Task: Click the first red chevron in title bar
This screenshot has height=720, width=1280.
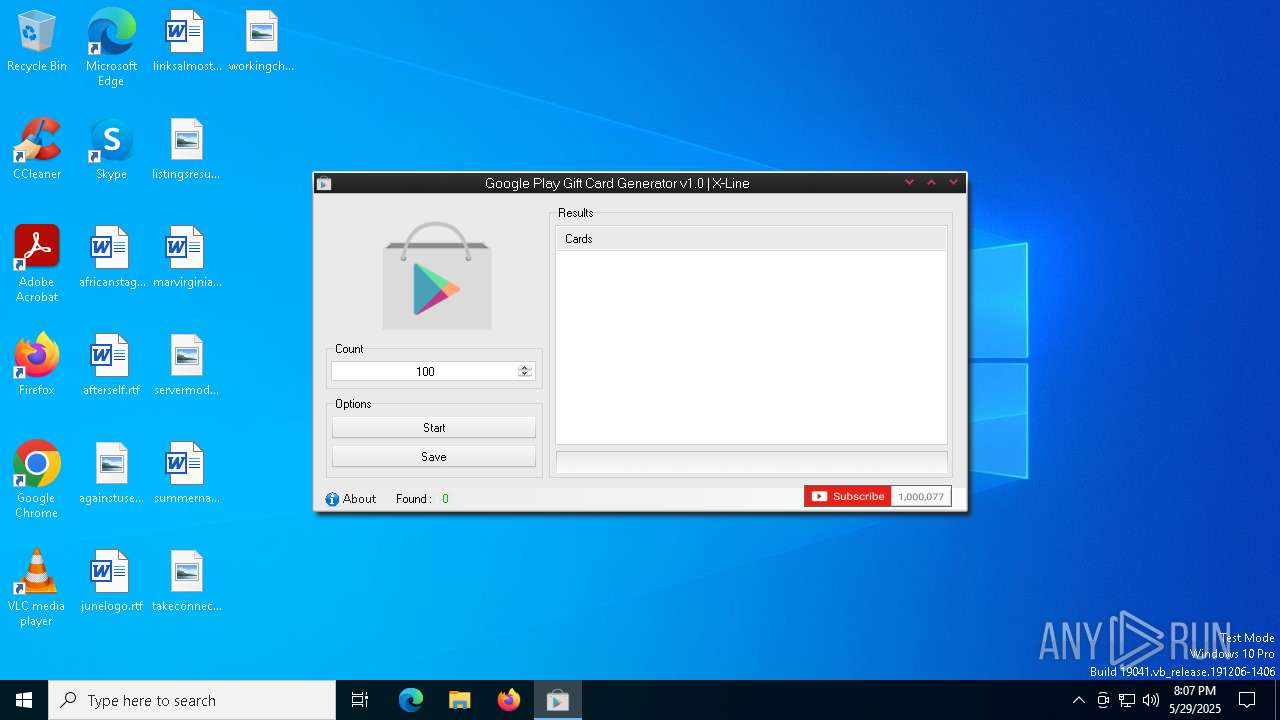Action: pyautogui.click(x=909, y=182)
